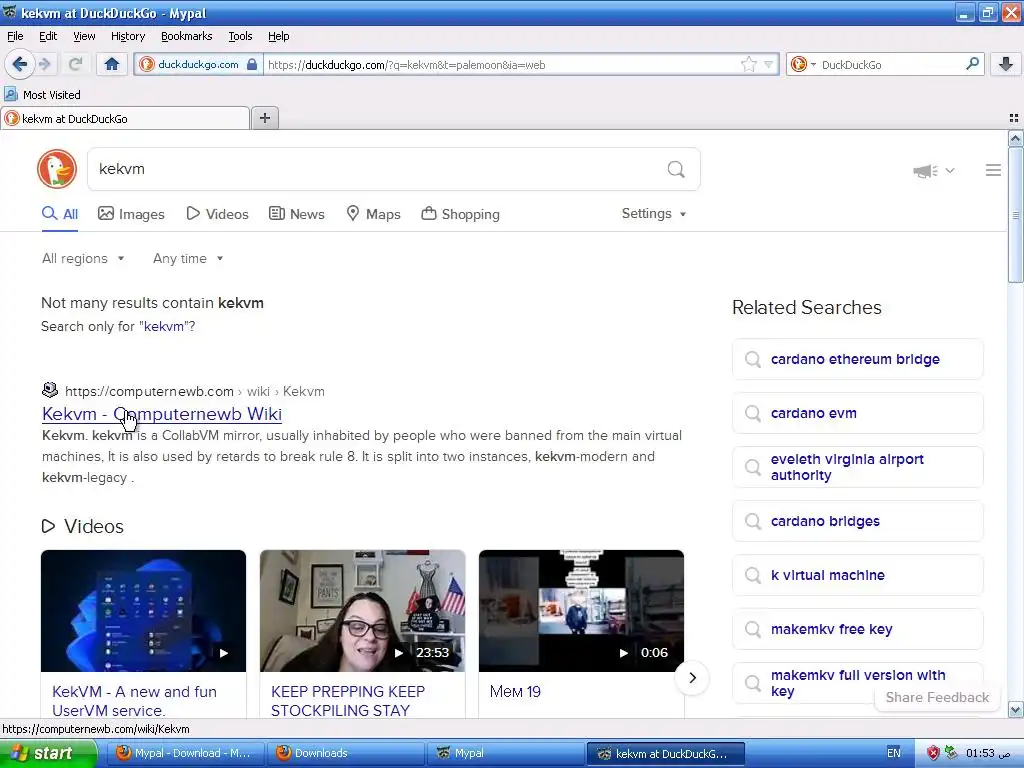Viewport: 1024px width, 768px height.
Task: Switch to the Videos results tab
Action: click(217, 214)
